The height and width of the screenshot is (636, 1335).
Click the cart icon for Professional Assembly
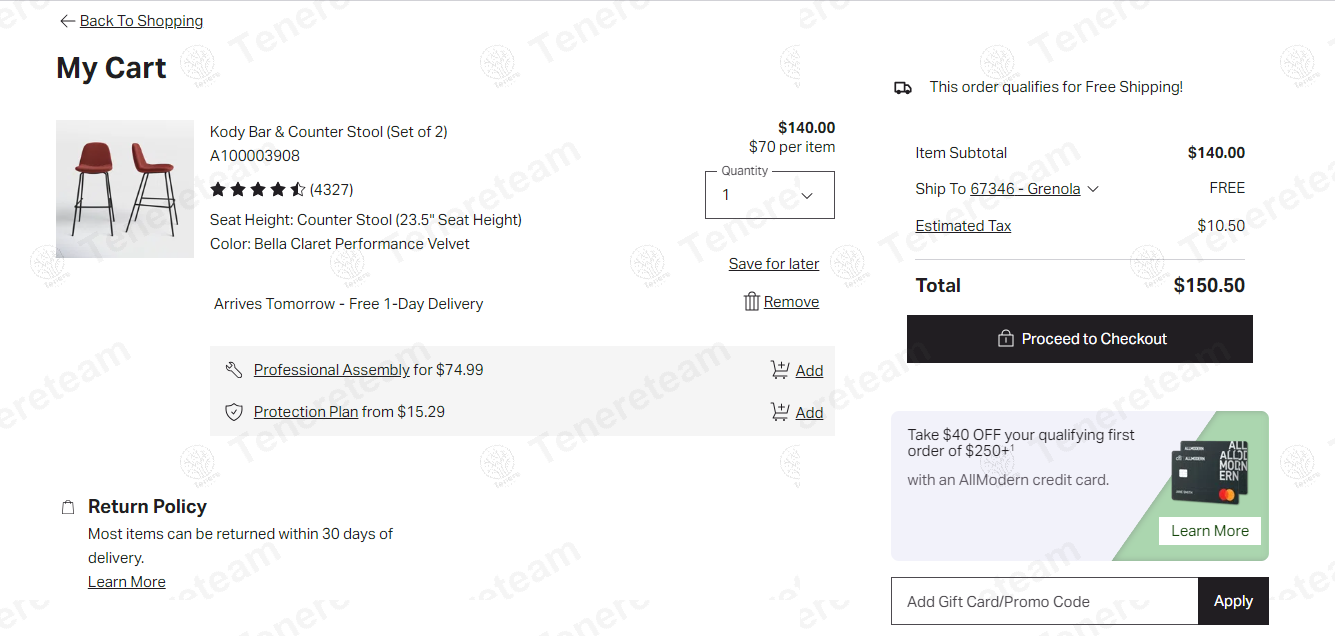(x=780, y=370)
